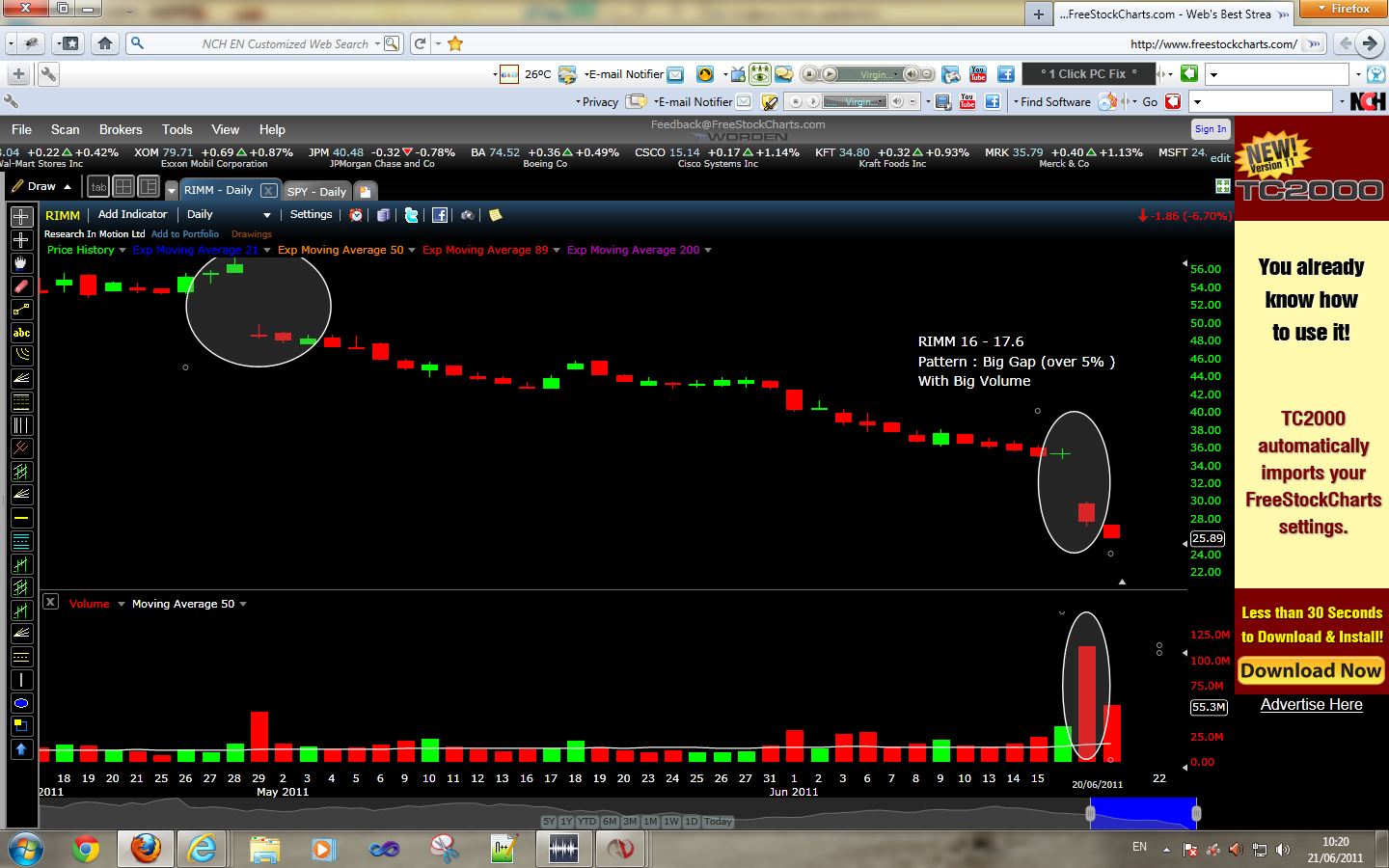1389x868 pixels.
Task: Expand Exp Moving Average 50 options
Action: (x=412, y=251)
